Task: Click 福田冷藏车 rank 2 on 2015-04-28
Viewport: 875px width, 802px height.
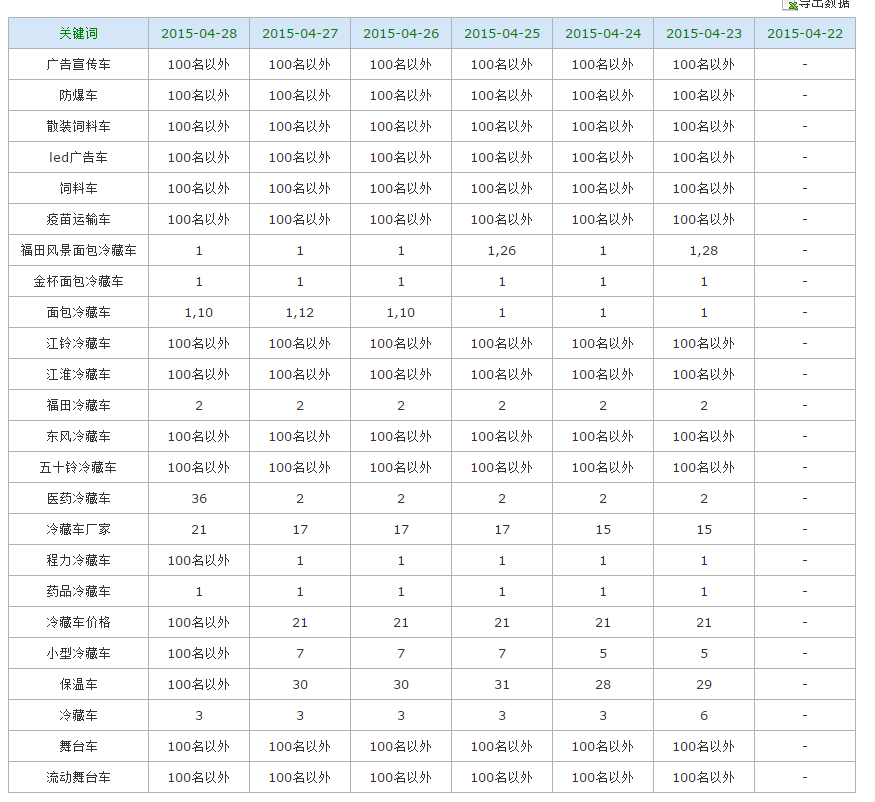Action: click(199, 406)
